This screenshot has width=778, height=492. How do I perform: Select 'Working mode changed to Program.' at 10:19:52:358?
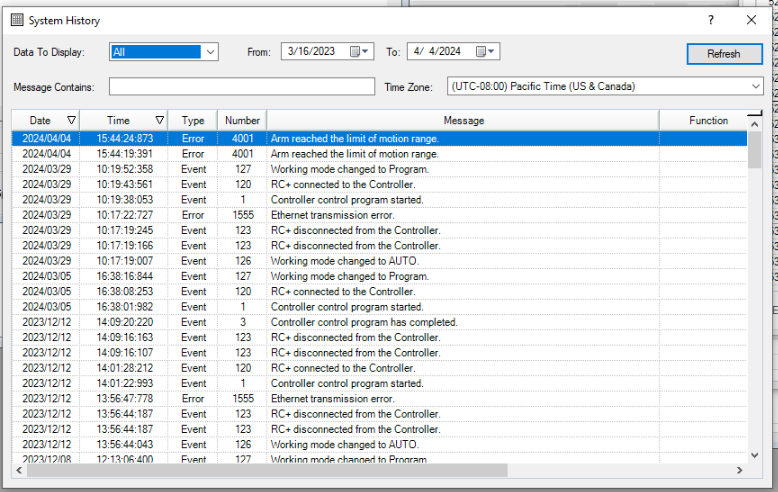click(380, 169)
